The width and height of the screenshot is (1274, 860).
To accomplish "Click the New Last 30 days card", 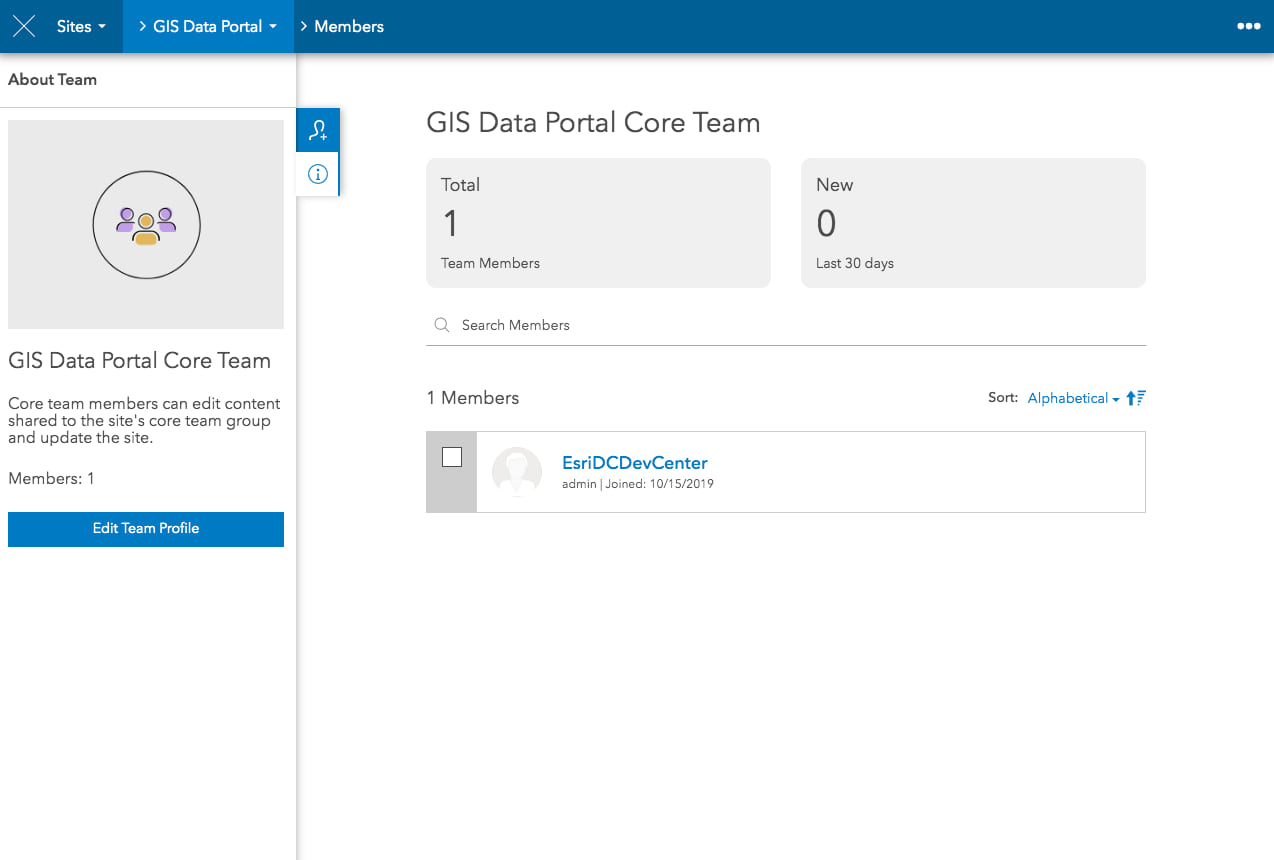I will (x=973, y=223).
